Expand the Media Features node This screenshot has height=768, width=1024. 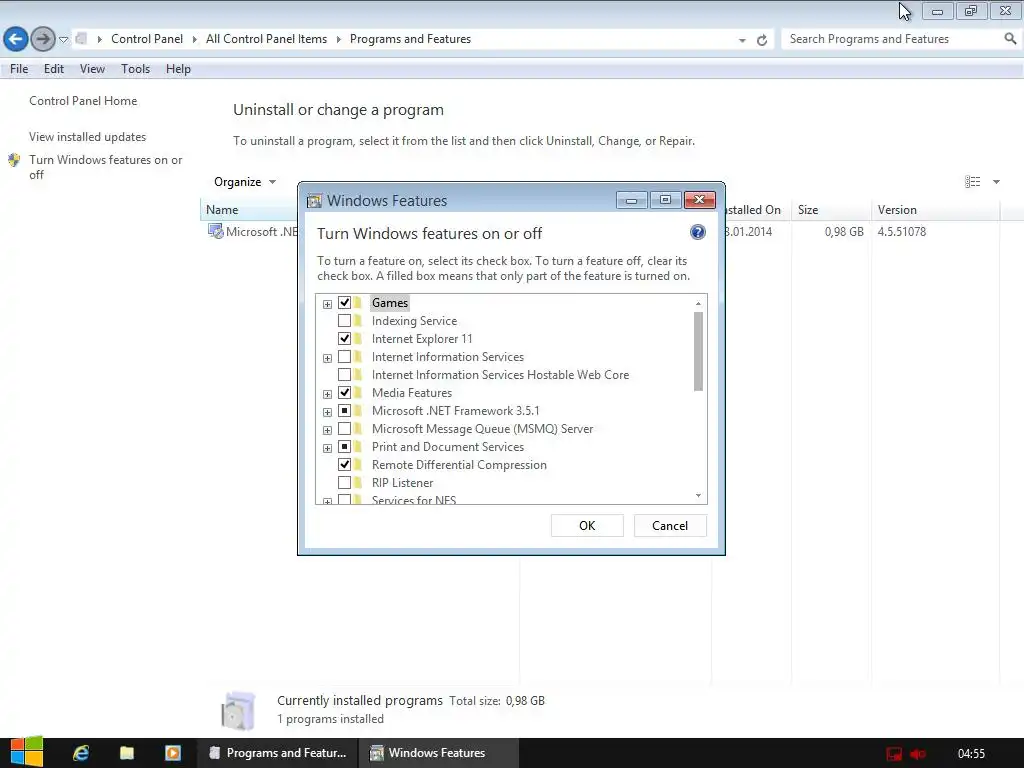pos(327,394)
